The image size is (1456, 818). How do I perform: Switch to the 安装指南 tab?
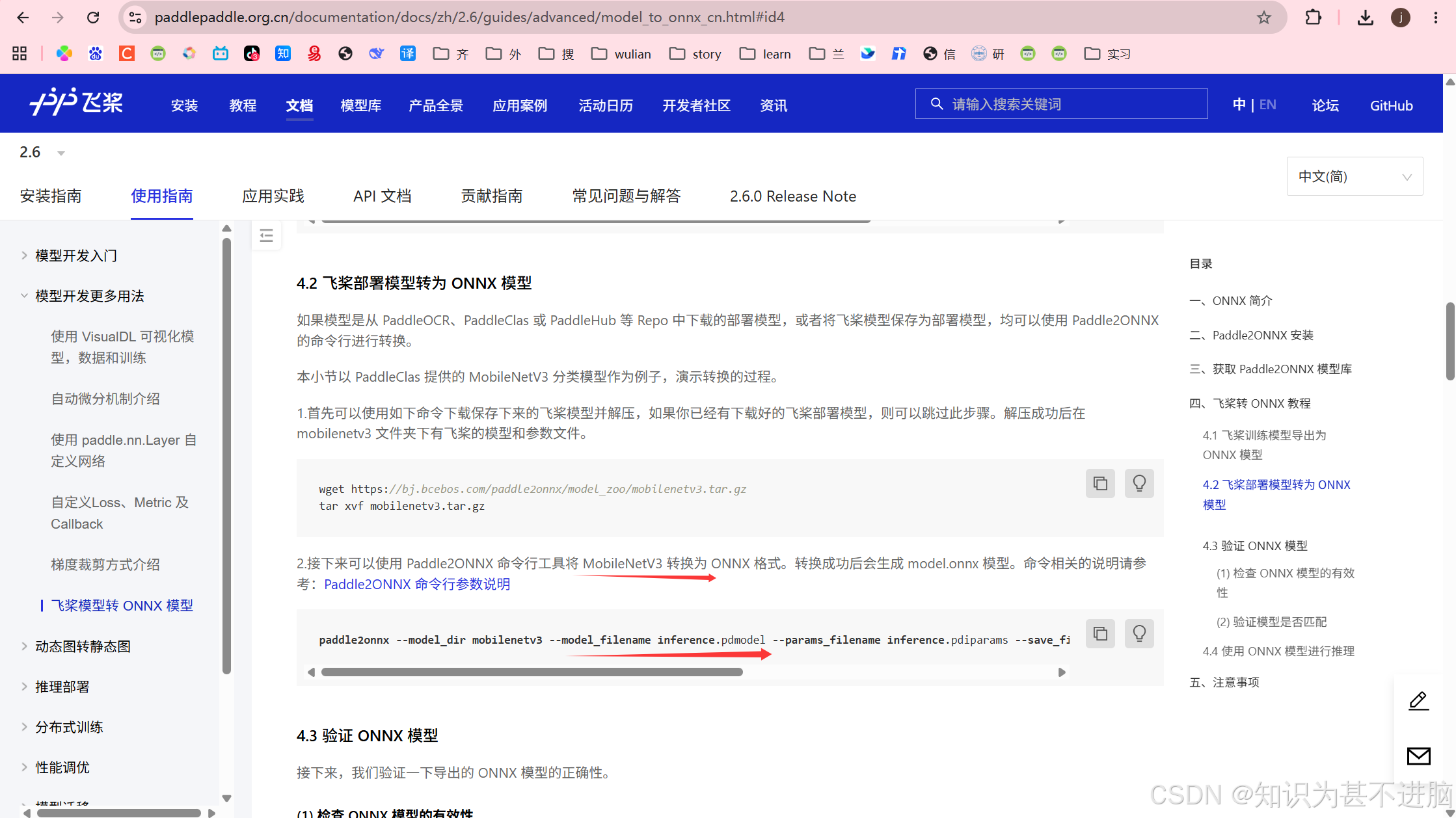[51, 196]
